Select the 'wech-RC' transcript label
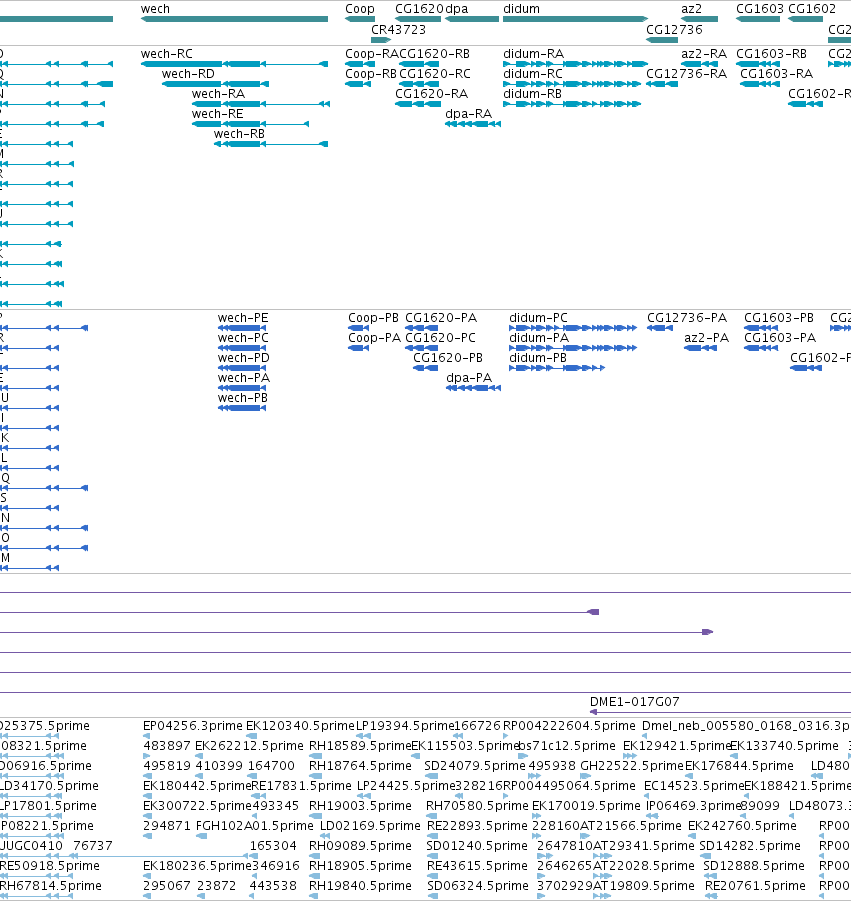 [167, 53]
